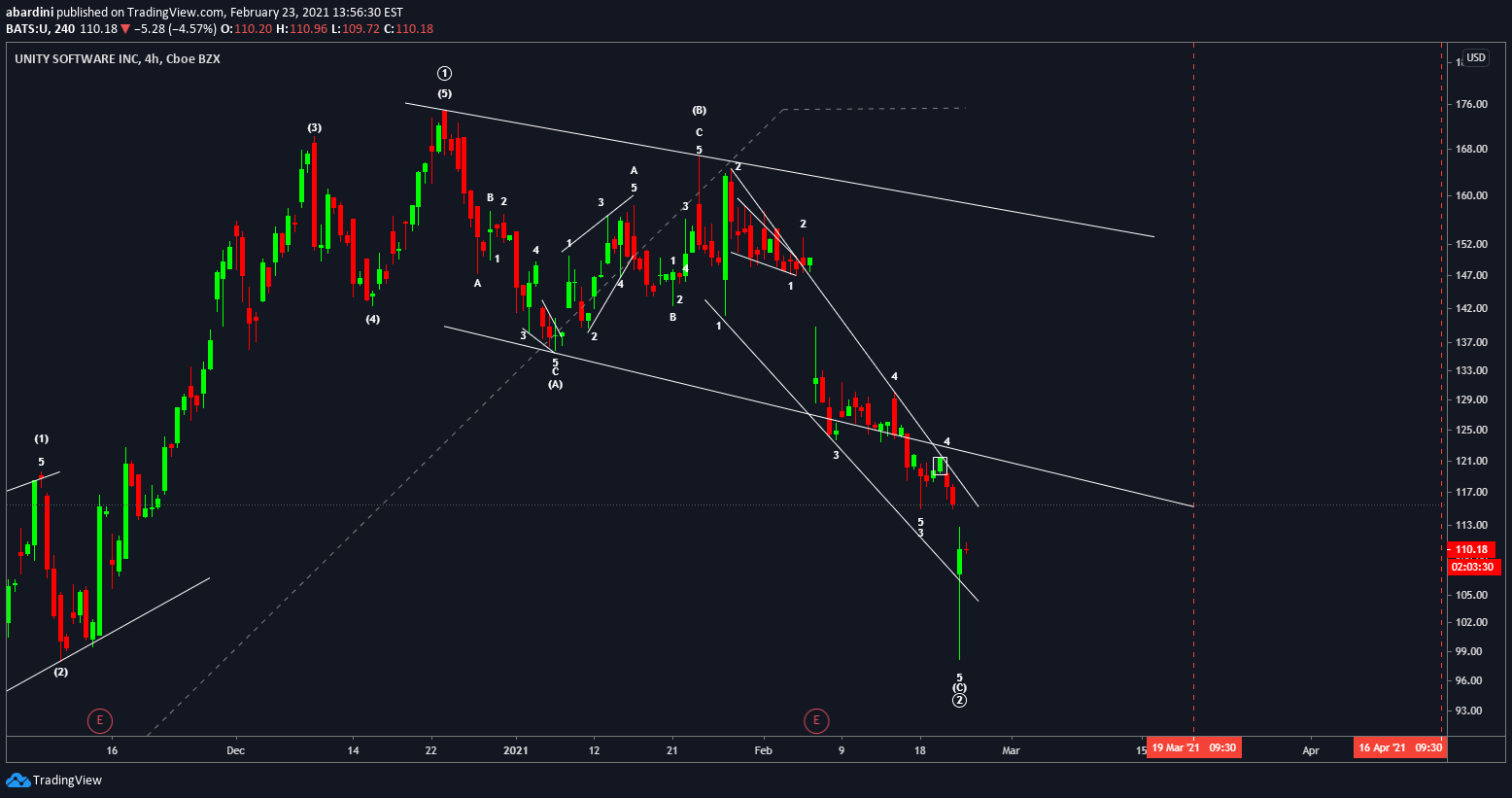Click the TradingView logo icon
The width and height of the screenshot is (1512, 798).
pos(17,780)
